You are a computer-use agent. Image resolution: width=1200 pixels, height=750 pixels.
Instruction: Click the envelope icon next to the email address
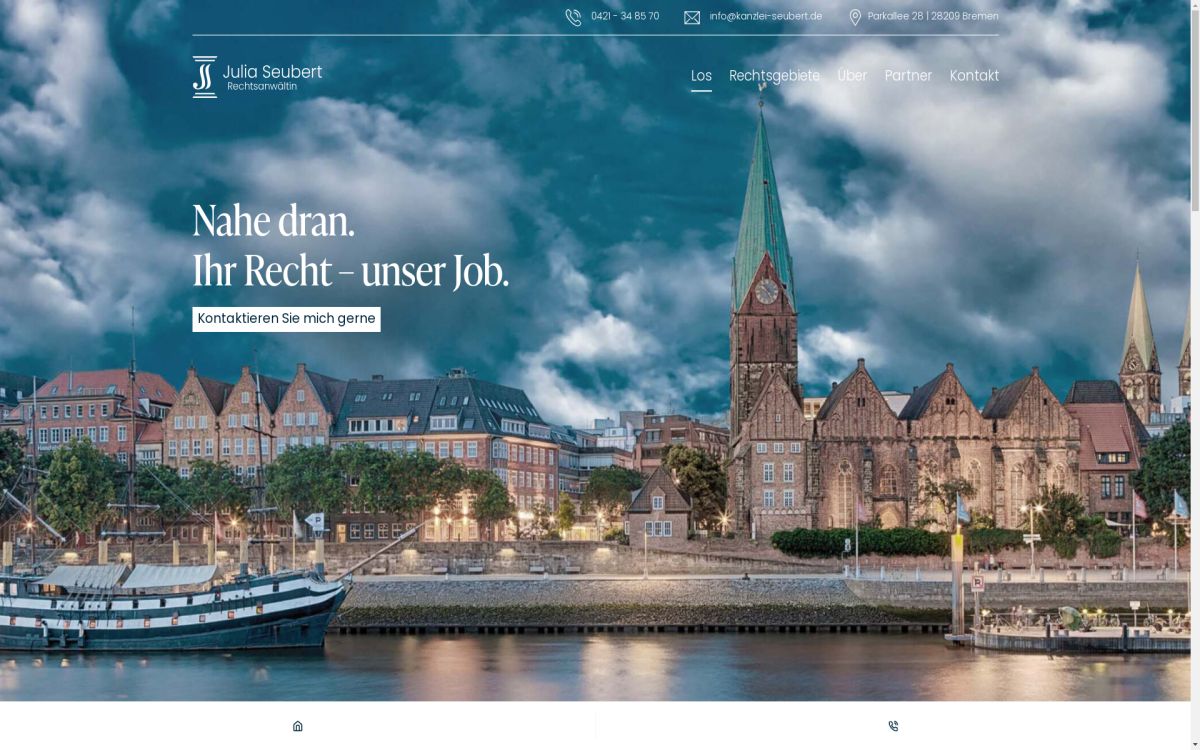coord(689,16)
